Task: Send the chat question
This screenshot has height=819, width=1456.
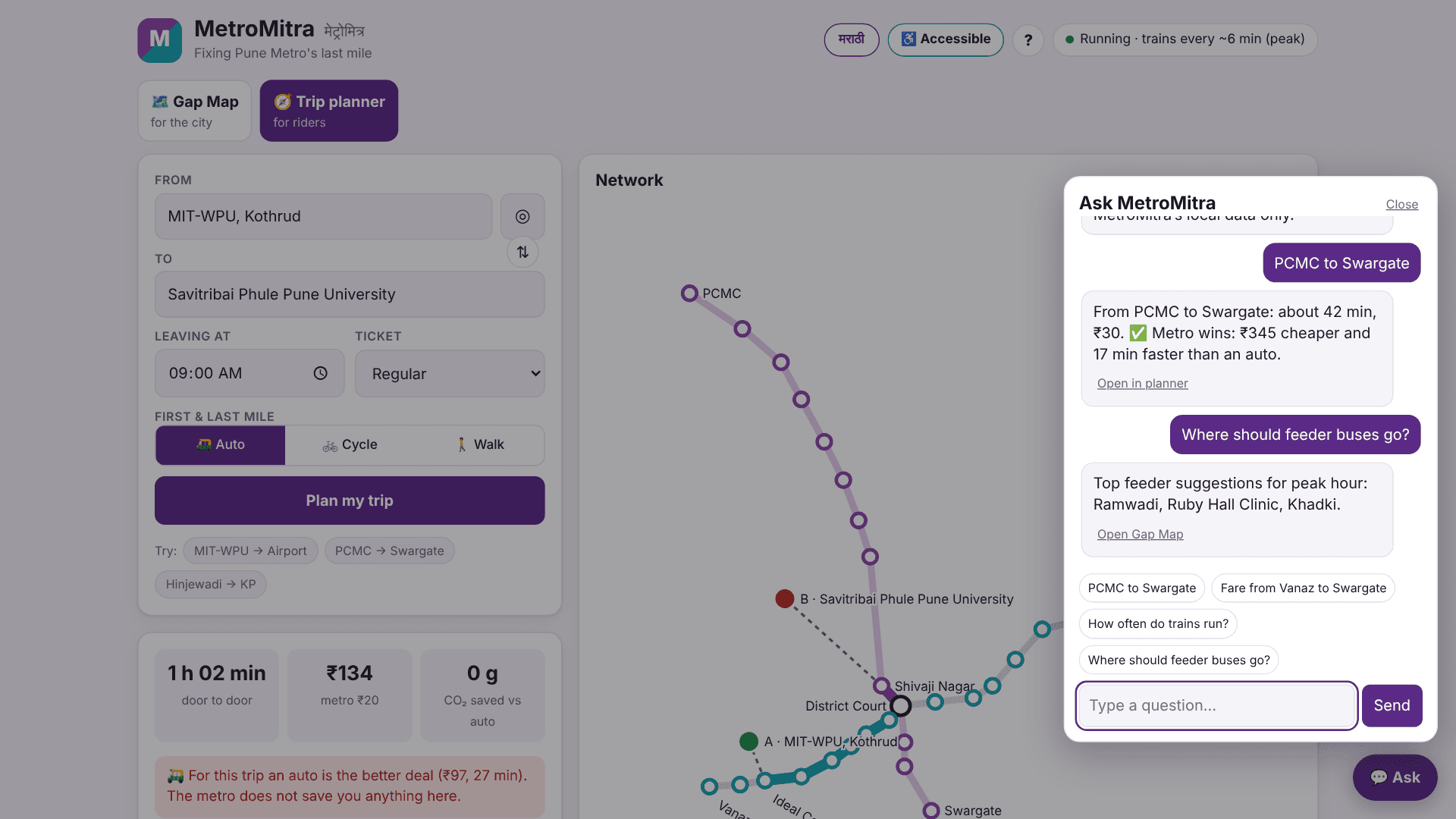Action: pyautogui.click(x=1392, y=706)
